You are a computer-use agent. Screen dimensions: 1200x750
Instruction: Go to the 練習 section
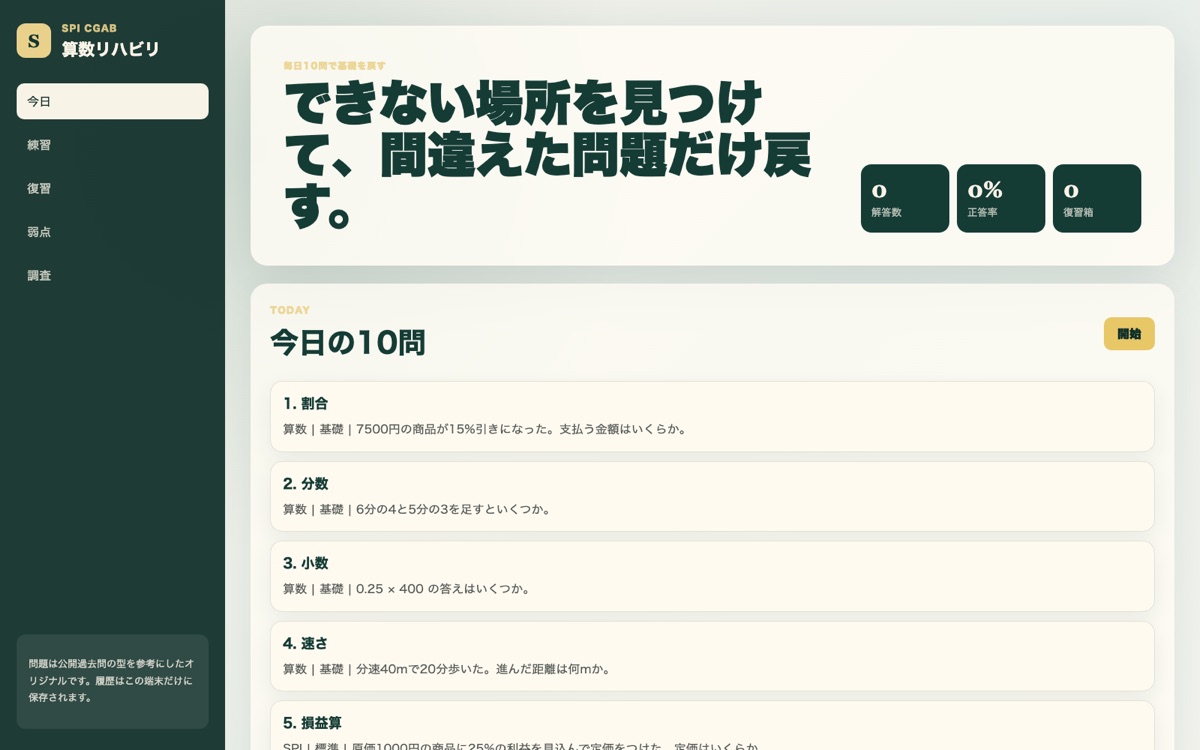[112, 145]
